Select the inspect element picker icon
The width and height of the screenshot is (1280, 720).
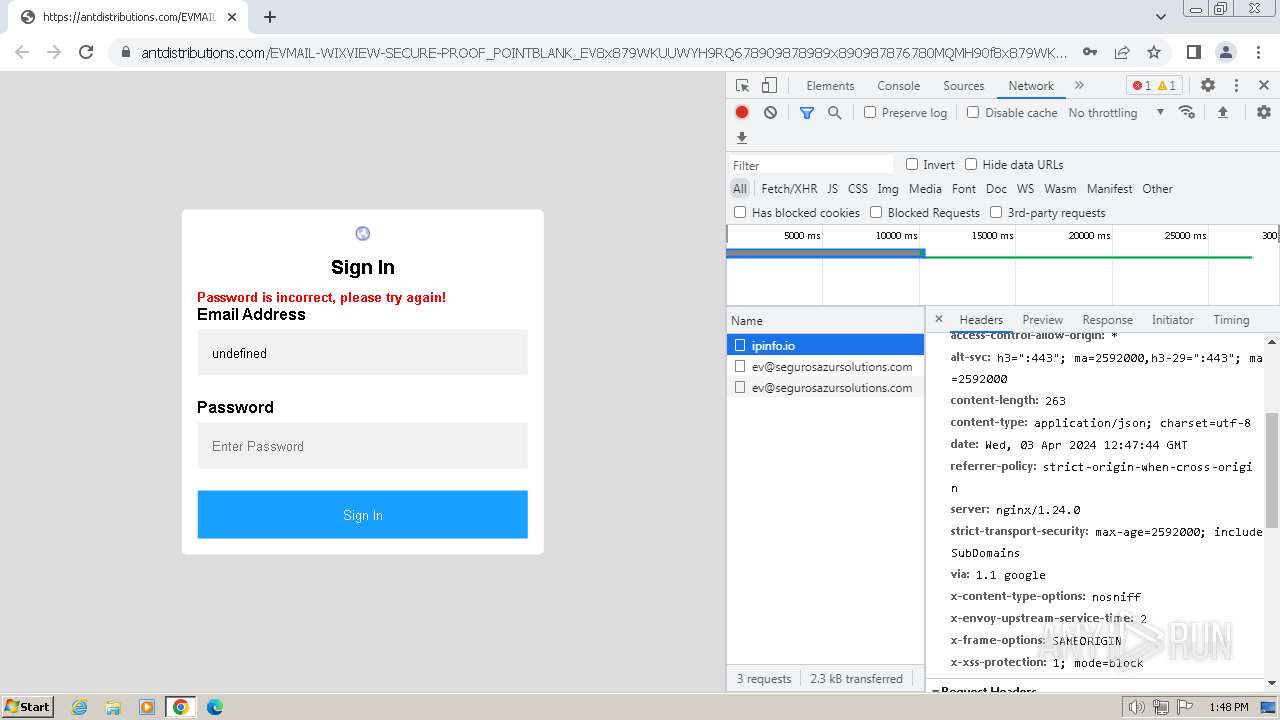pyautogui.click(x=742, y=86)
